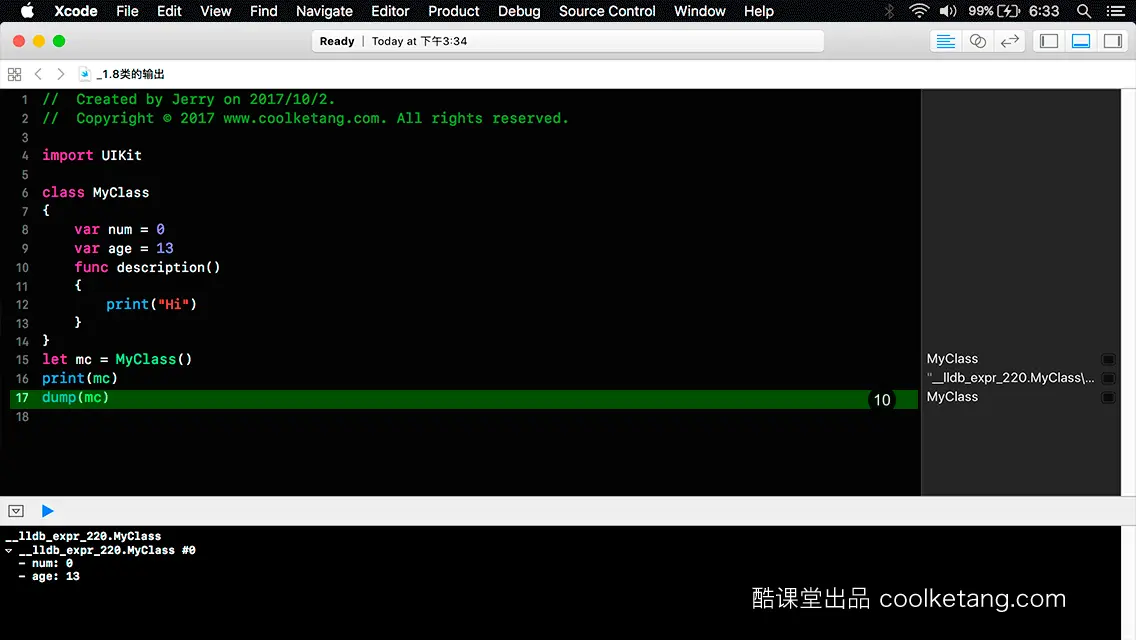Show the version editor
This screenshot has width=1136, height=640.
click(x=1009, y=41)
